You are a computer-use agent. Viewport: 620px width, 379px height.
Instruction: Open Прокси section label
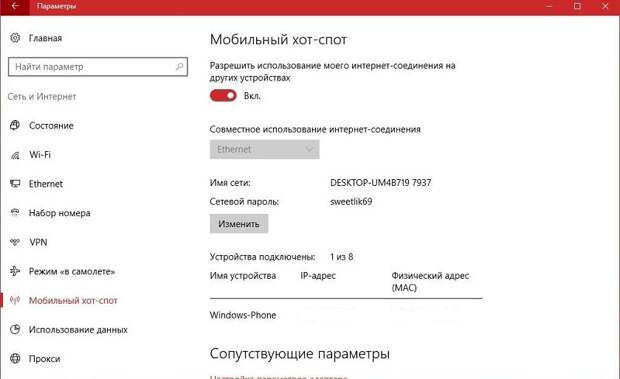click(x=45, y=359)
